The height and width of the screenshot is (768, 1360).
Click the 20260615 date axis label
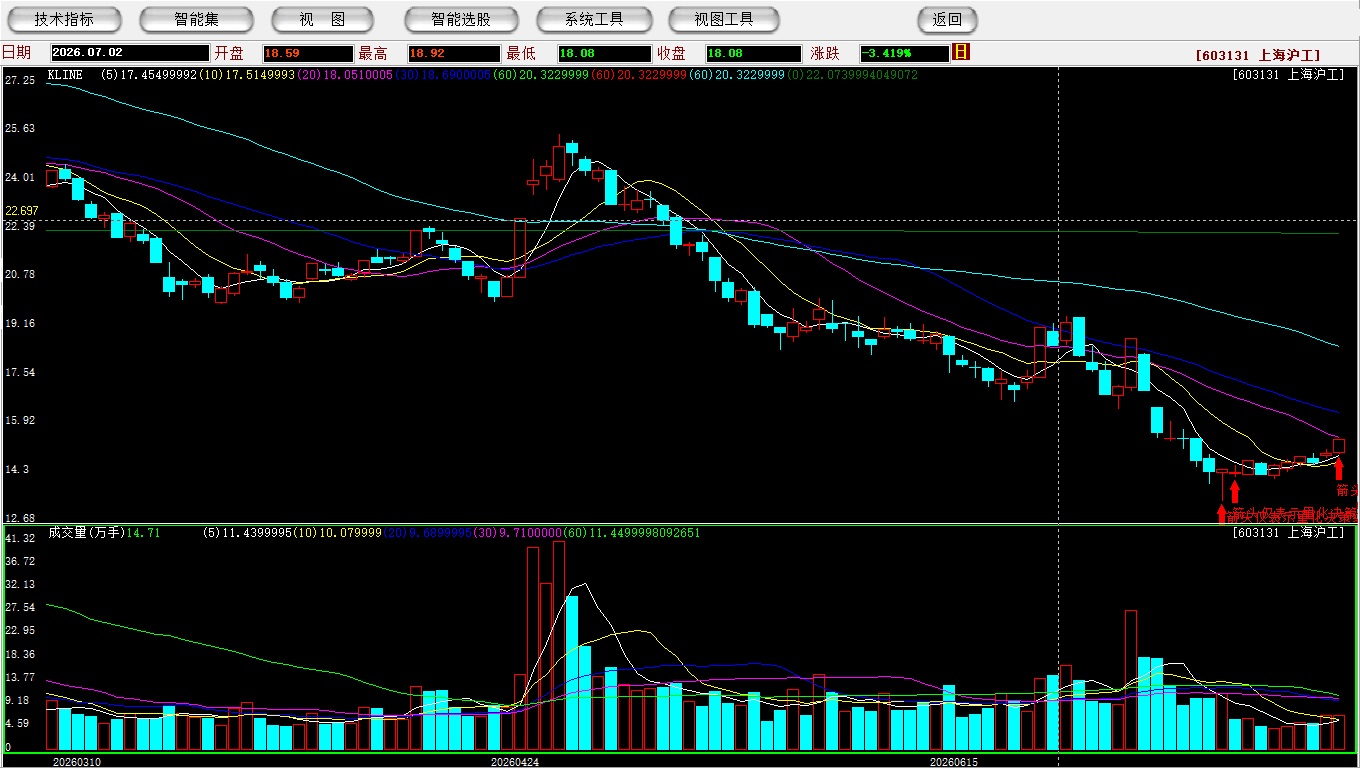pos(954,761)
